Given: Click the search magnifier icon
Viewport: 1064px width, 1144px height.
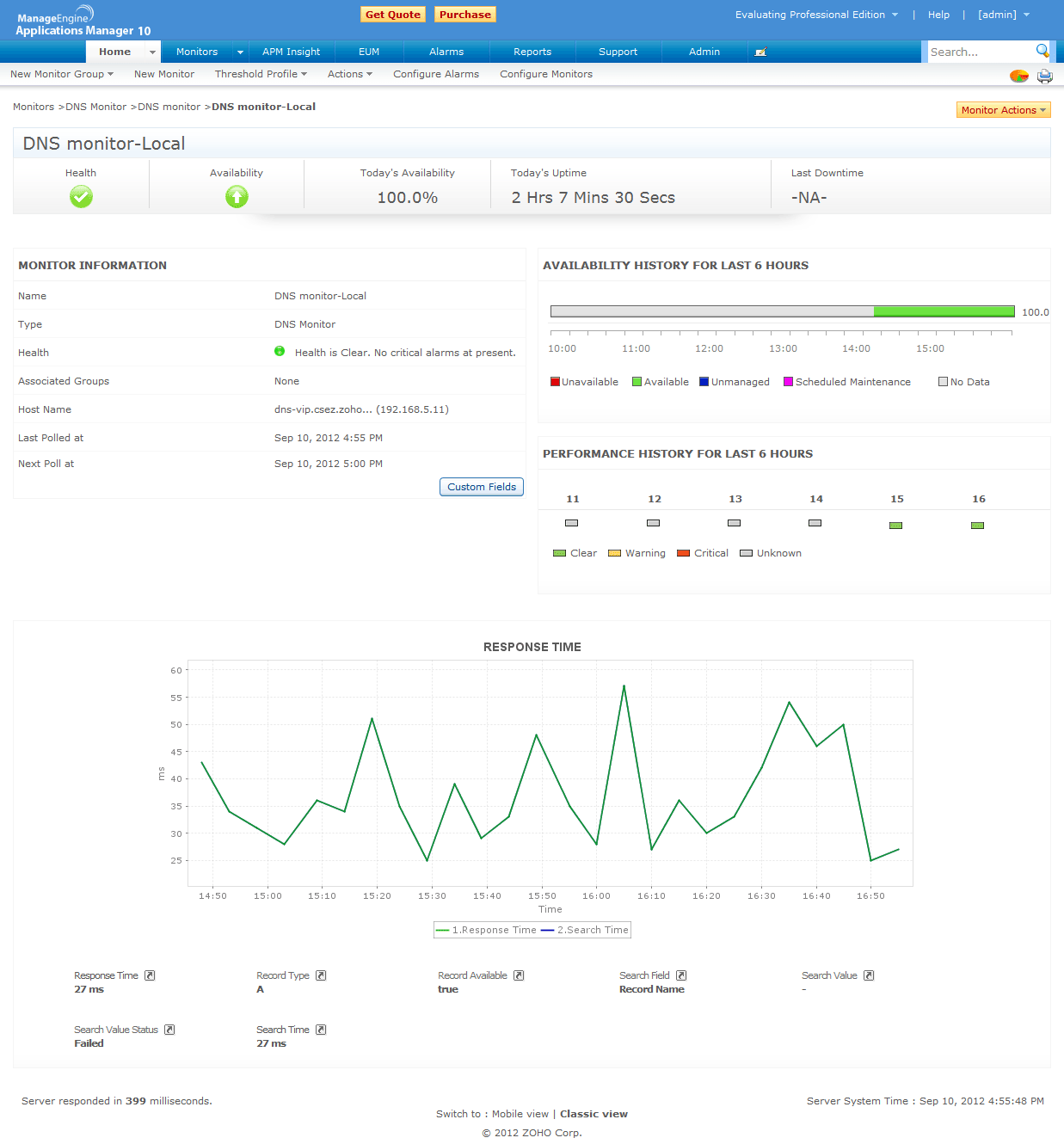Looking at the screenshot, I should tap(1042, 51).
